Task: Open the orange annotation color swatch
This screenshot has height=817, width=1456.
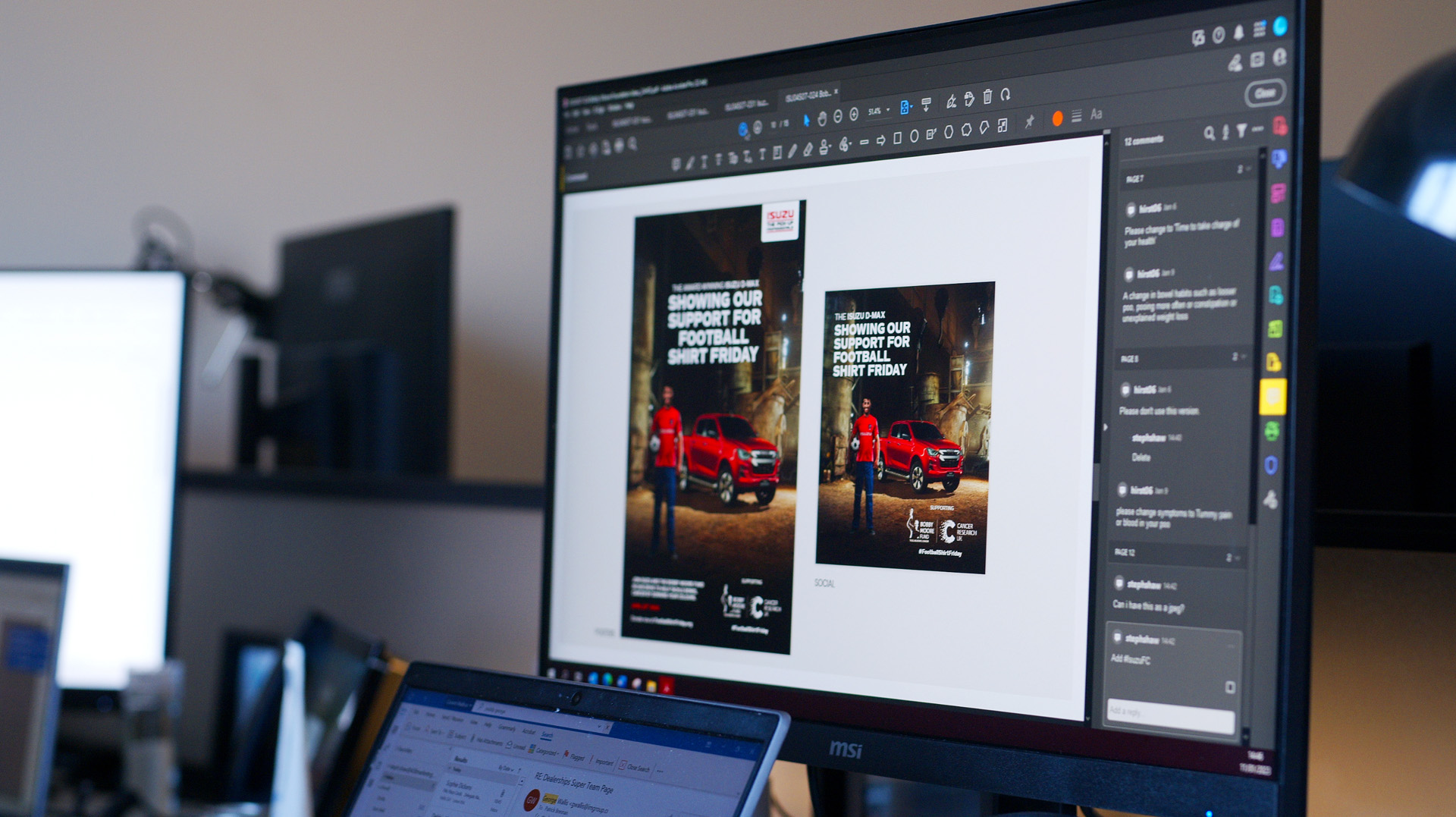Action: pos(1057,118)
